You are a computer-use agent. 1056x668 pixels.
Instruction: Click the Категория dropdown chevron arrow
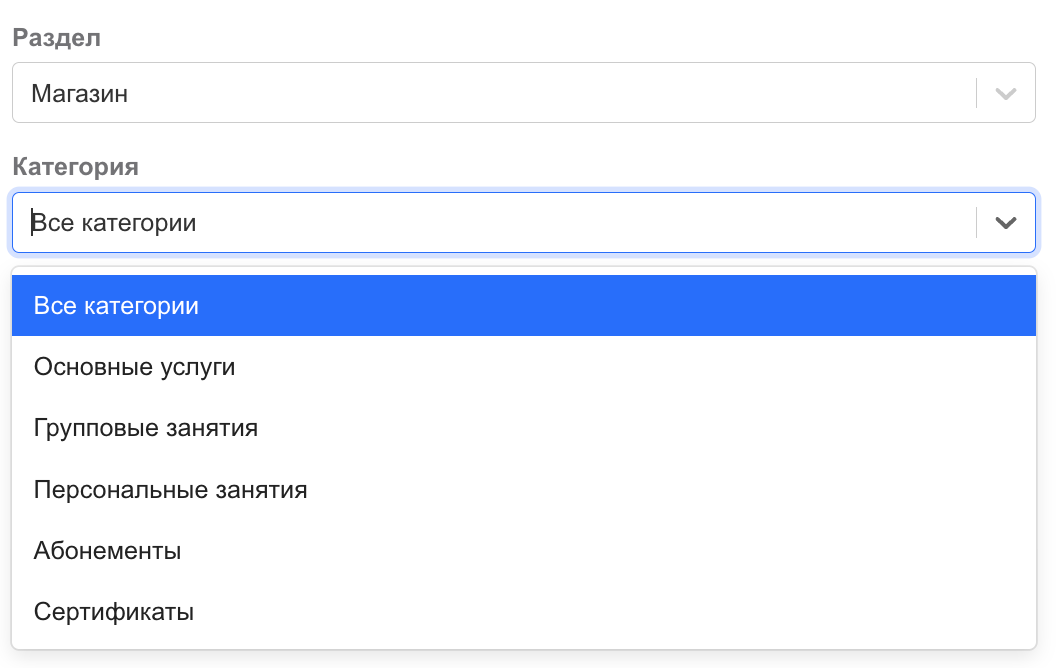click(1006, 223)
